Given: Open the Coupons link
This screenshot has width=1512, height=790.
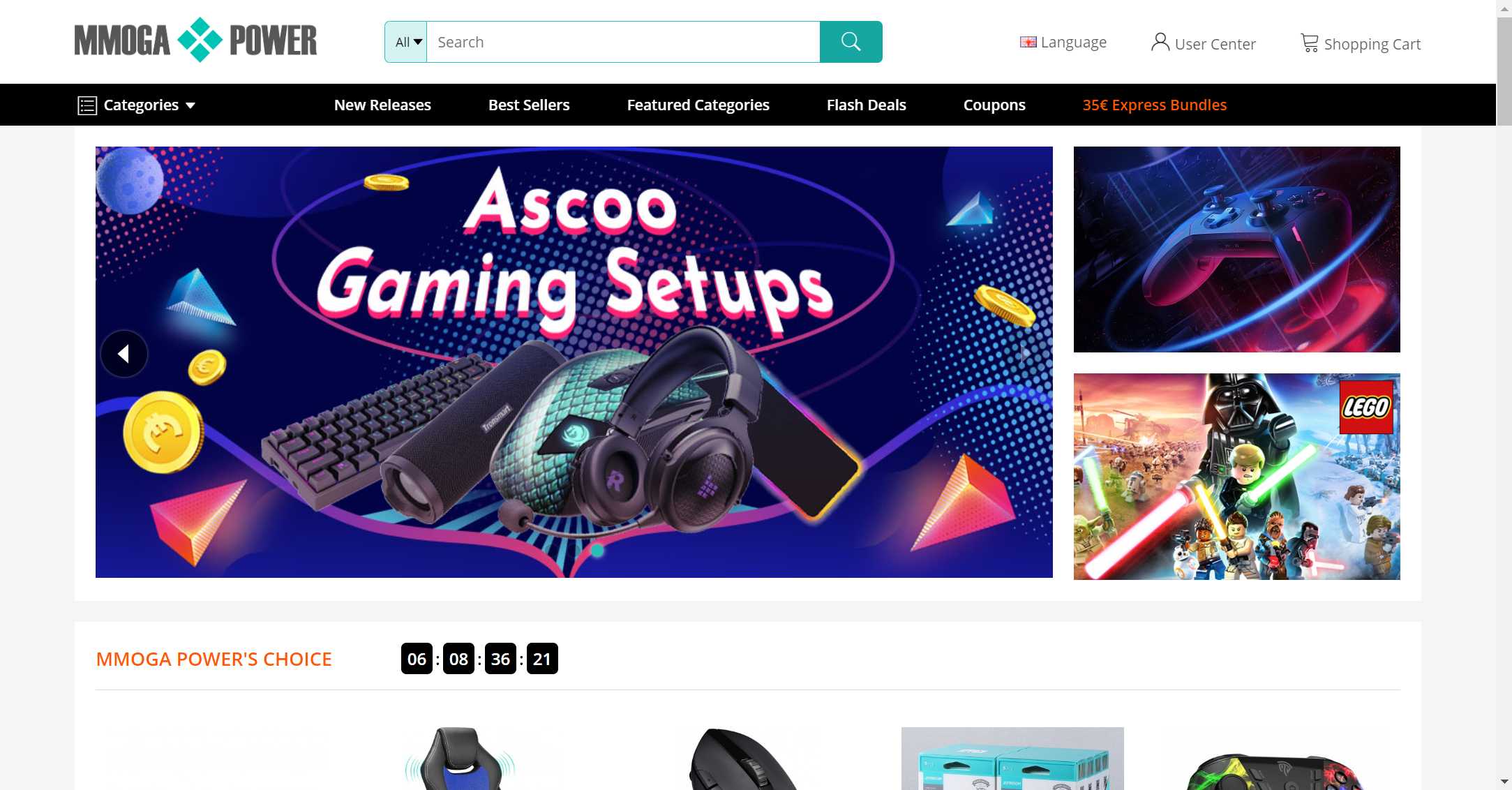Looking at the screenshot, I should [994, 105].
